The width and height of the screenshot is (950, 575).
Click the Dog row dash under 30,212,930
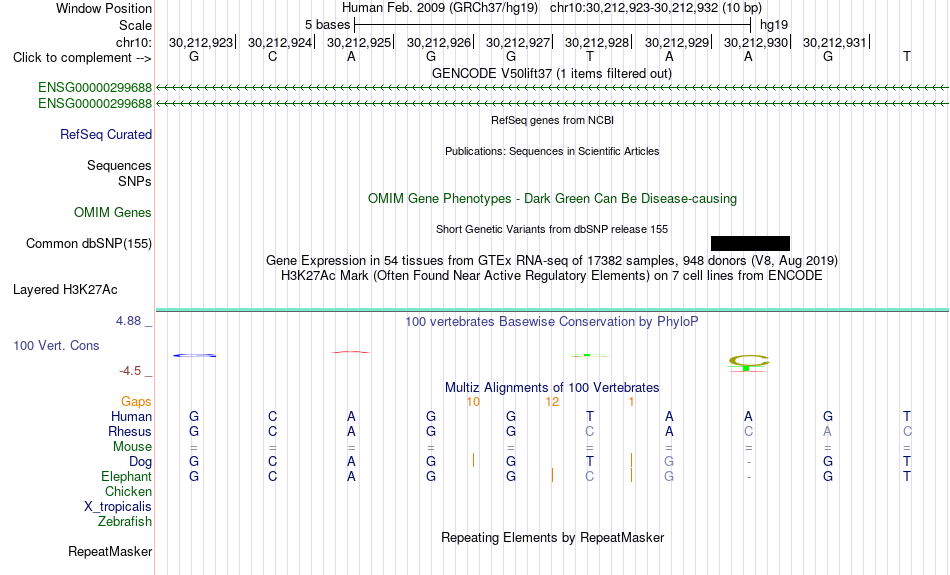749,462
